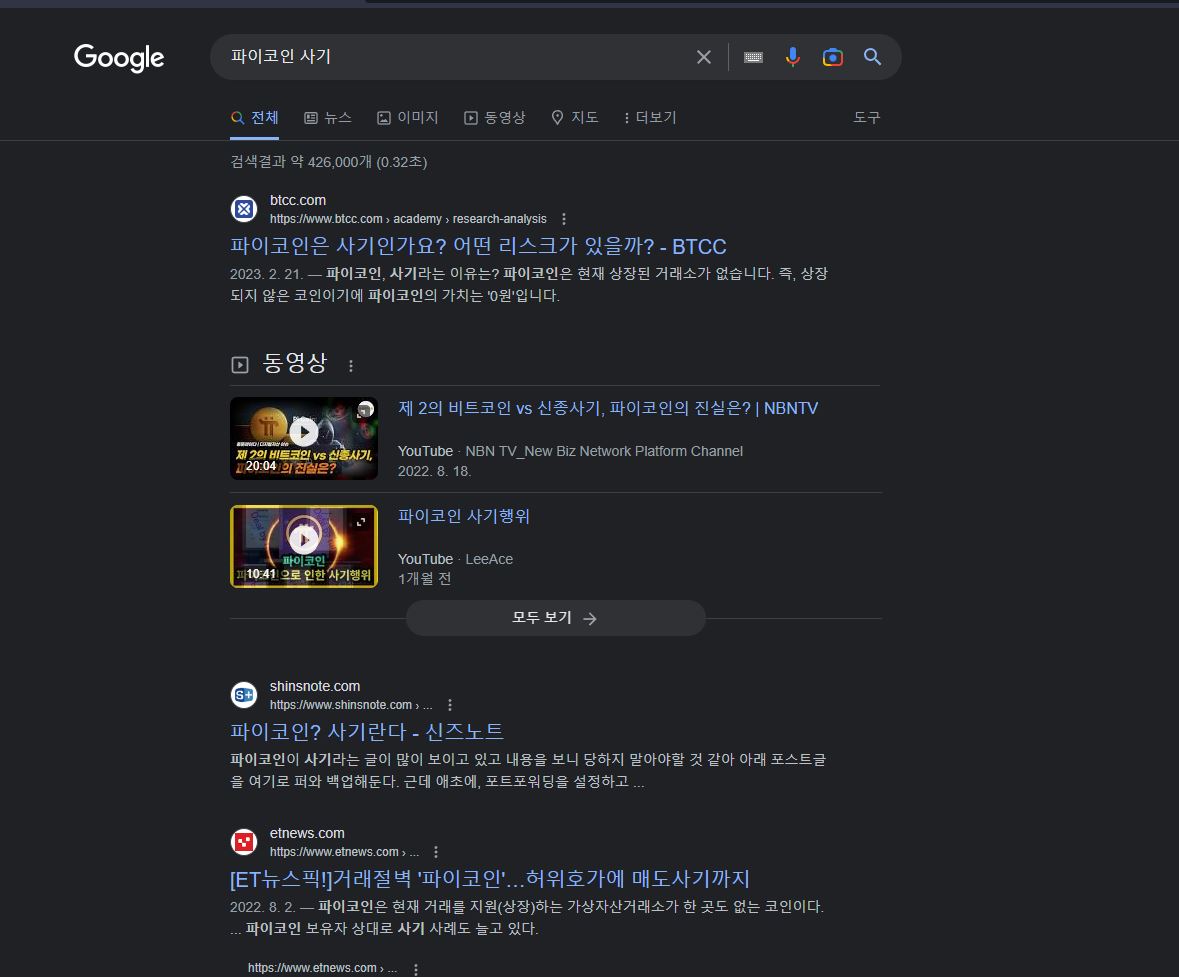
Task: Click the video section play icon
Action: click(240, 365)
